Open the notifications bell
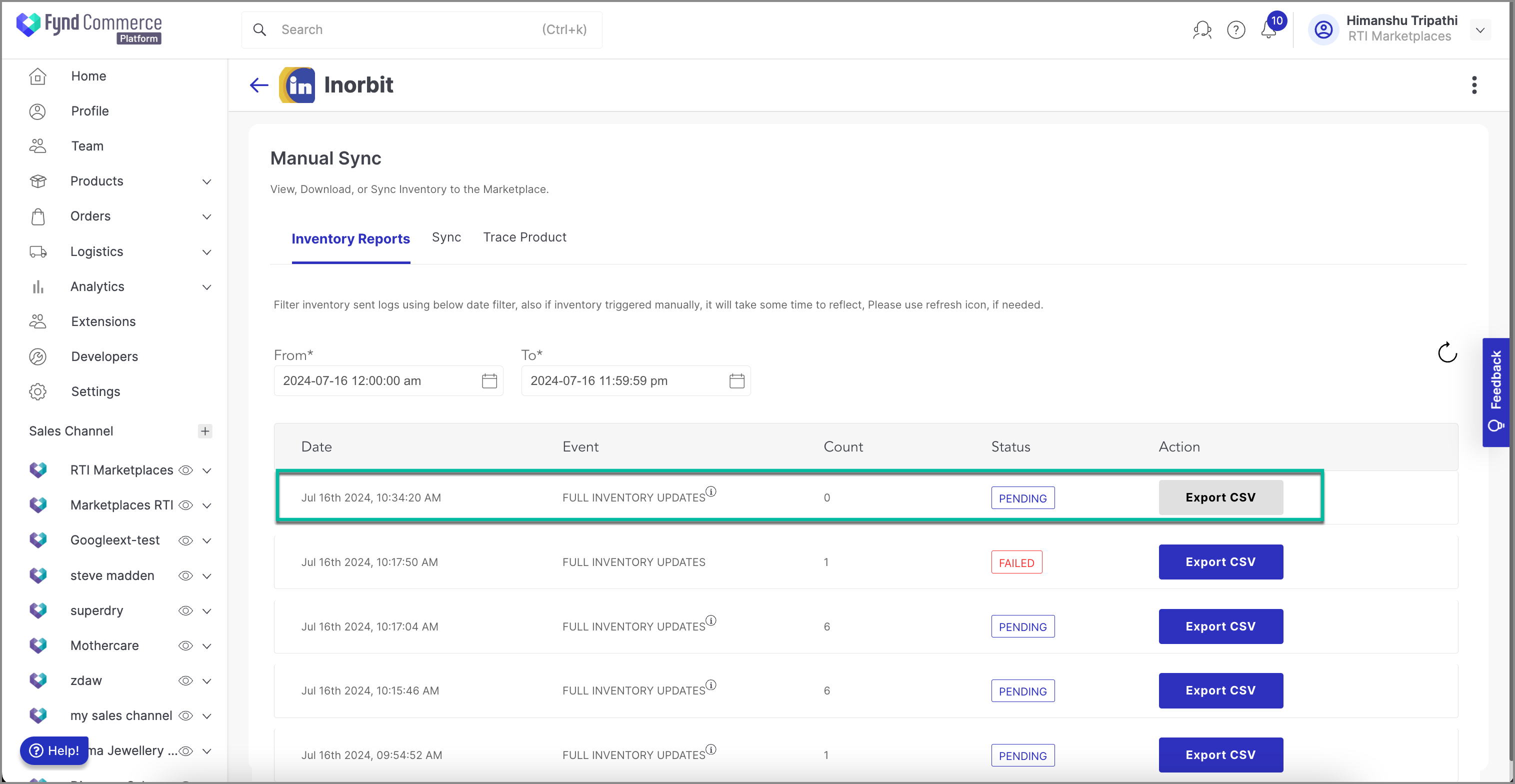The image size is (1515, 784). click(x=1268, y=29)
